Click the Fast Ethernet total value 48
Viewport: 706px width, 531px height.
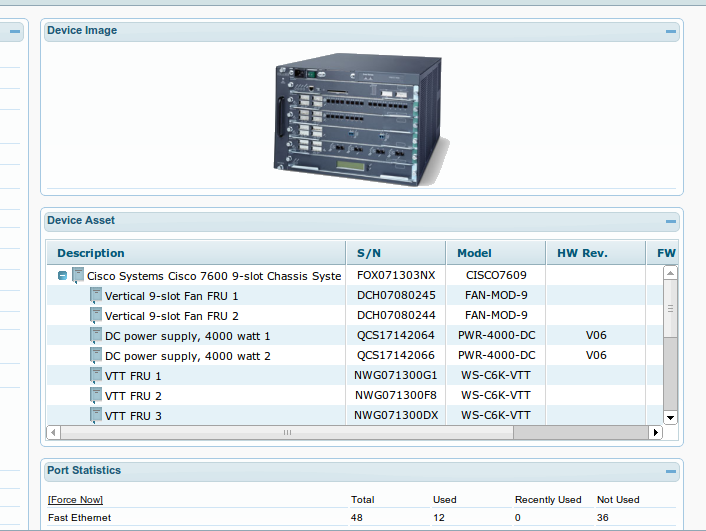(x=357, y=518)
